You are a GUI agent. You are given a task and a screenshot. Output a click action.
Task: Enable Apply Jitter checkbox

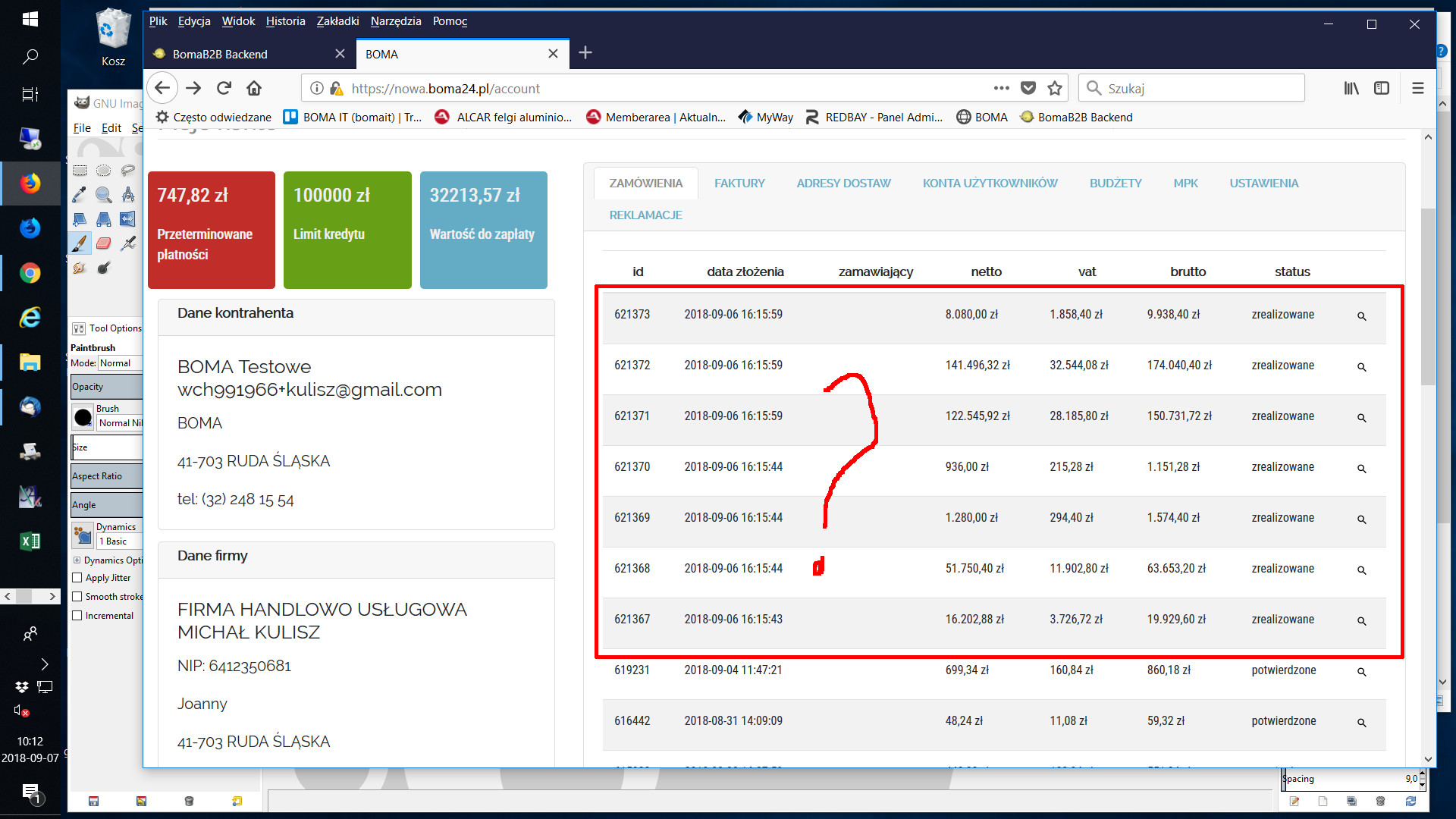pos(77,578)
